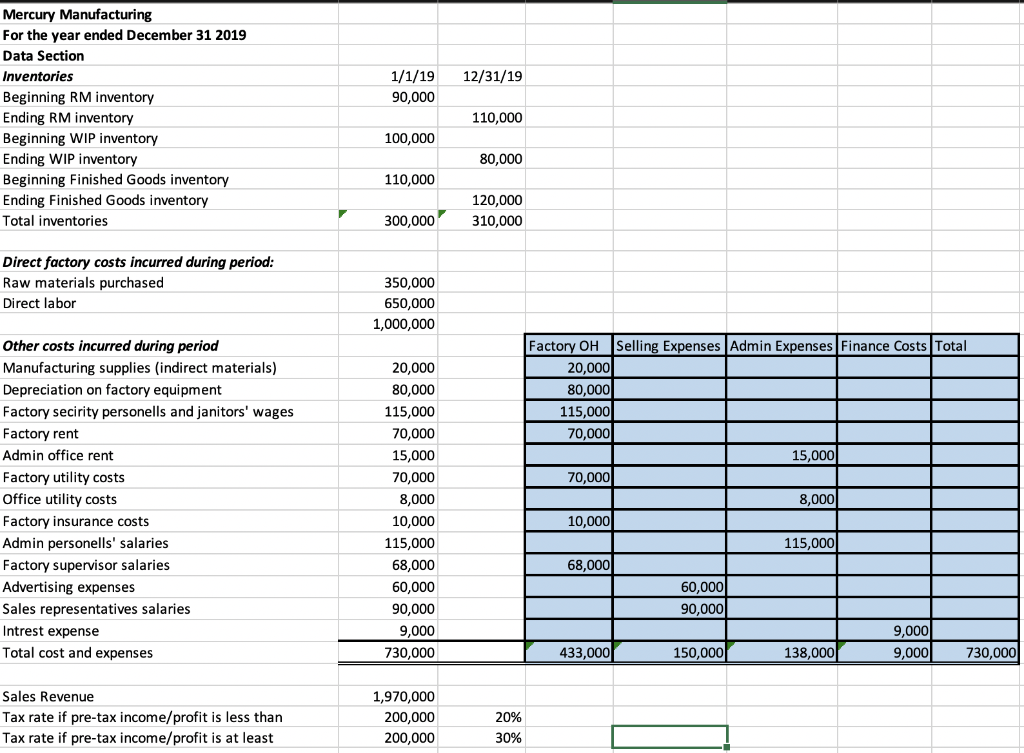Click the empty green-outlined cell near the tax rates
Viewport: 1024px width, 753px height.
pos(668,736)
